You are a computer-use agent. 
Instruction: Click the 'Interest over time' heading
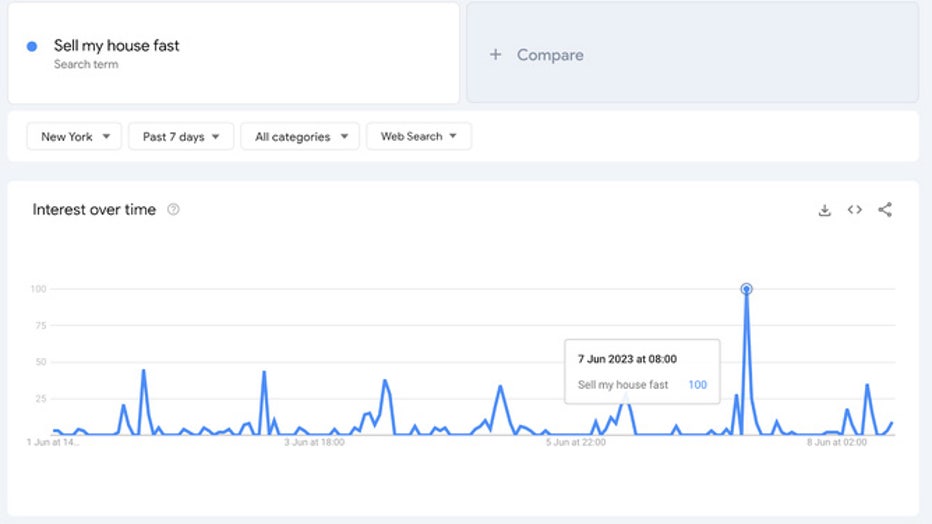point(94,210)
